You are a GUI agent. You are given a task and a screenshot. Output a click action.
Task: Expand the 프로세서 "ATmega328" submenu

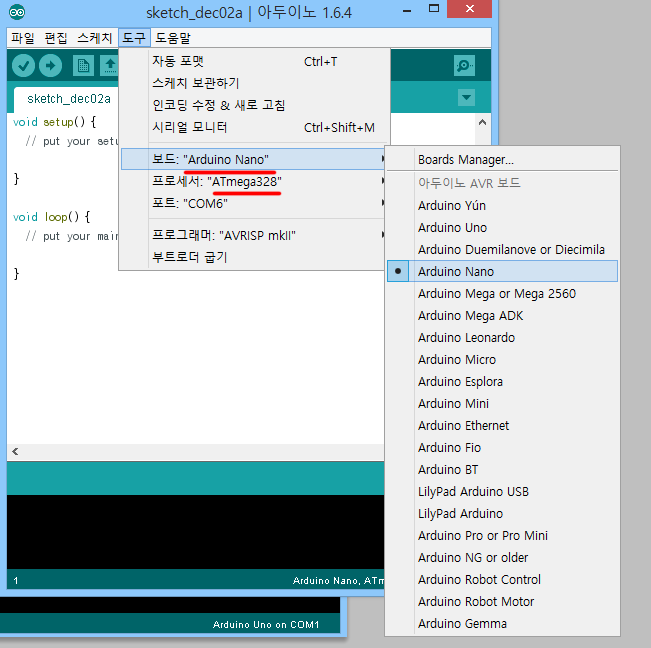click(x=252, y=181)
